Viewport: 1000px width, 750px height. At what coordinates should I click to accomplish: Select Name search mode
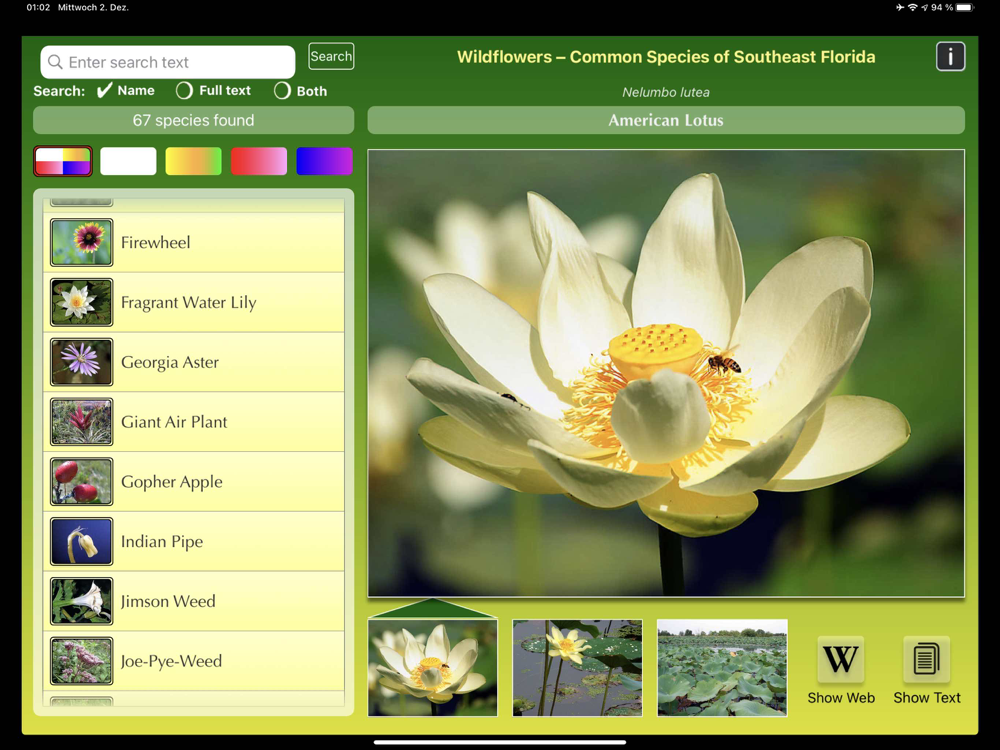[126, 91]
